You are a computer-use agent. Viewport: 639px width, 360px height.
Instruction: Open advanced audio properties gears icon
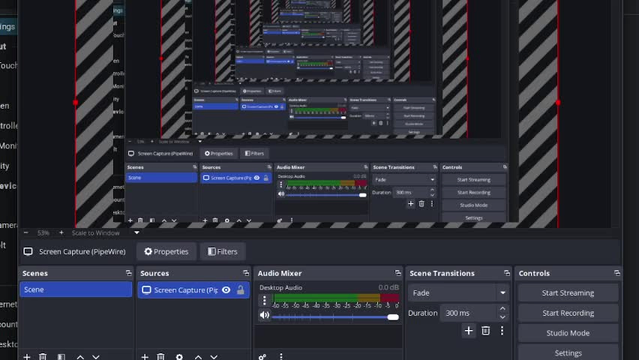click(262, 357)
